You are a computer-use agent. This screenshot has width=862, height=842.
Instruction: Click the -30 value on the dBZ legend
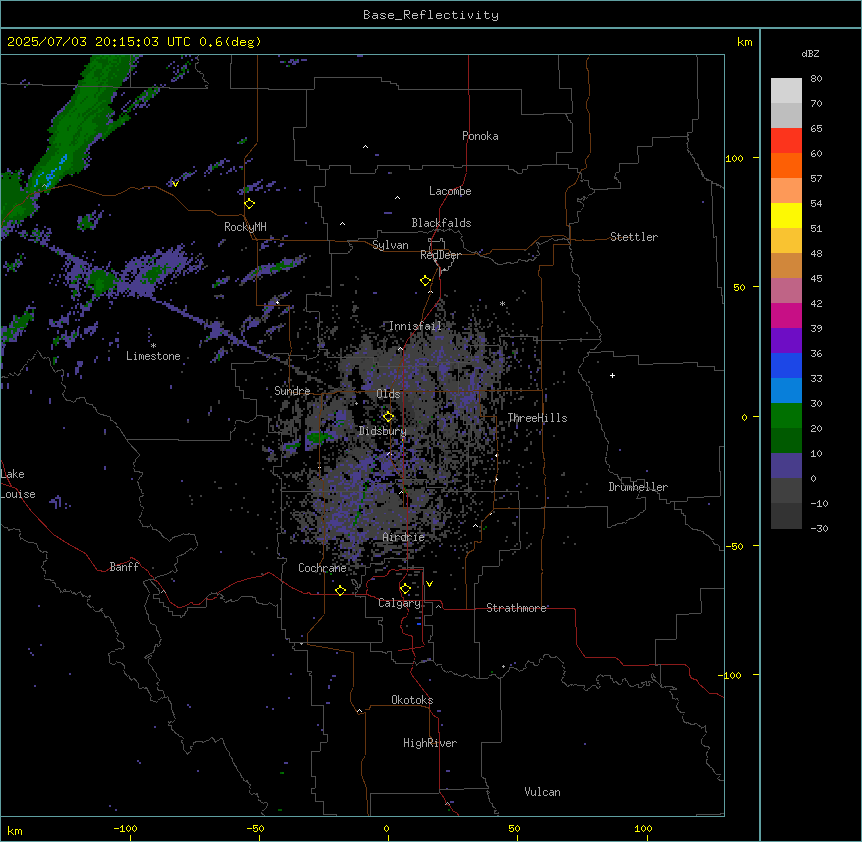[819, 529]
